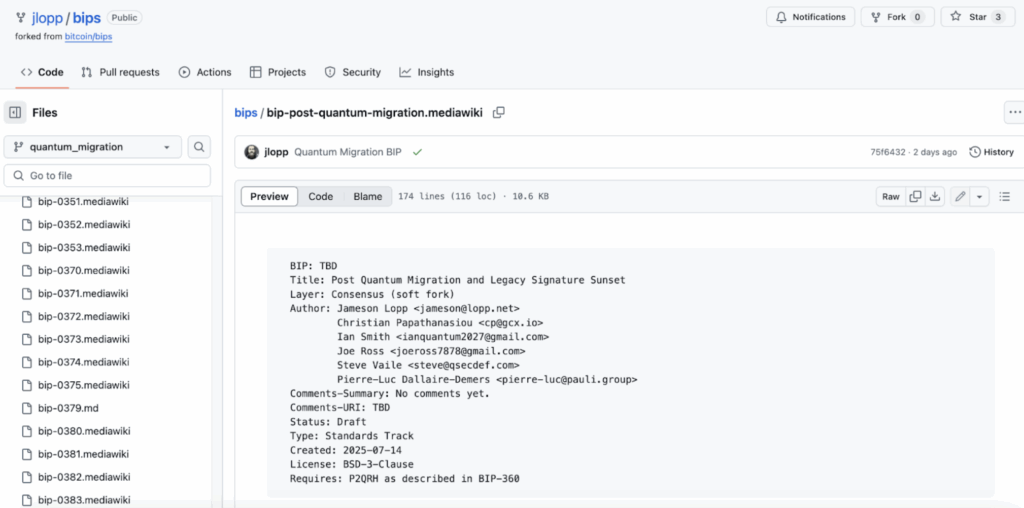Open the Insights tab
The image size is (1024, 508).
coord(426,72)
